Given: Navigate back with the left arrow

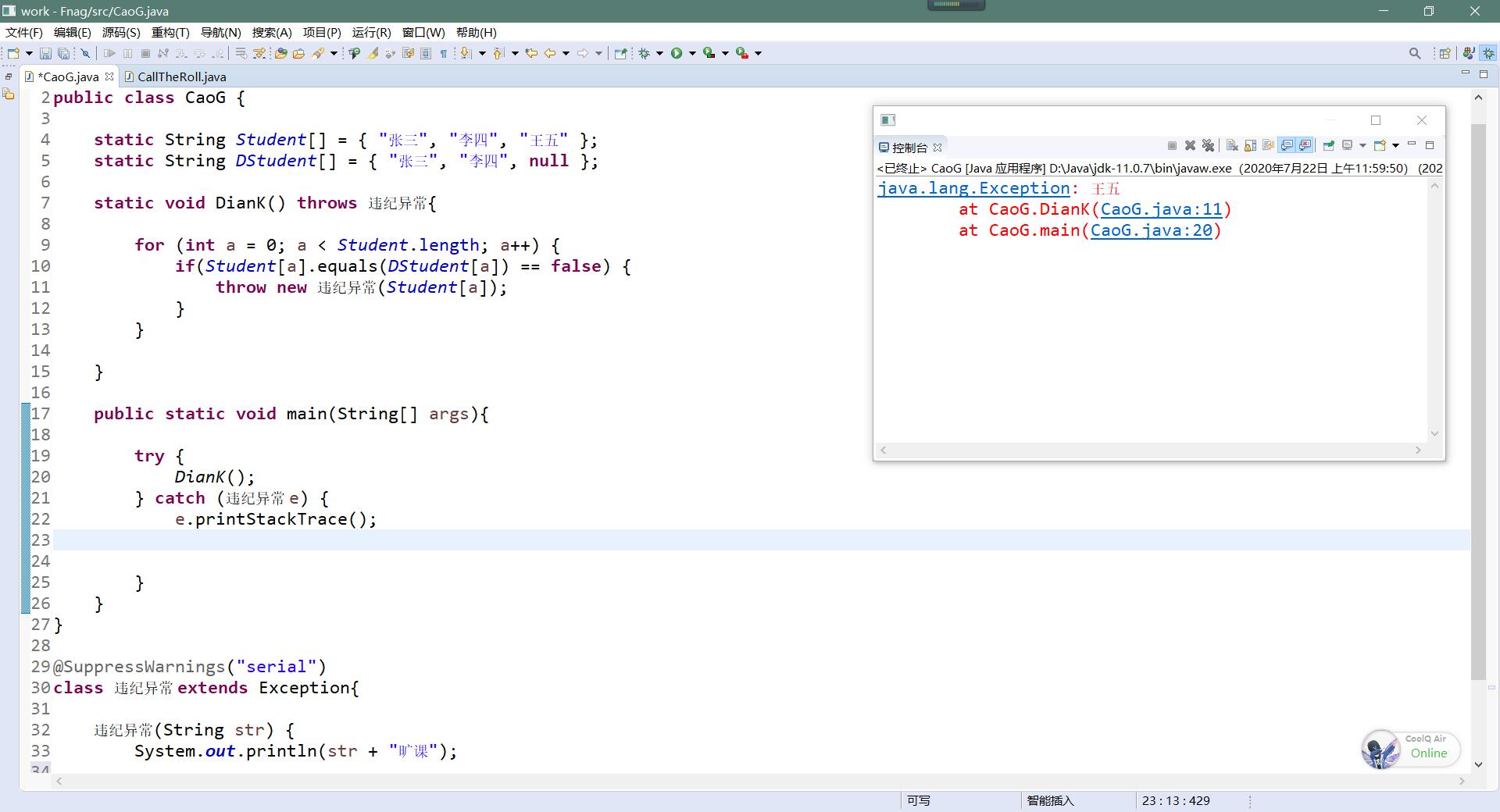Looking at the screenshot, I should pyautogui.click(x=550, y=53).
